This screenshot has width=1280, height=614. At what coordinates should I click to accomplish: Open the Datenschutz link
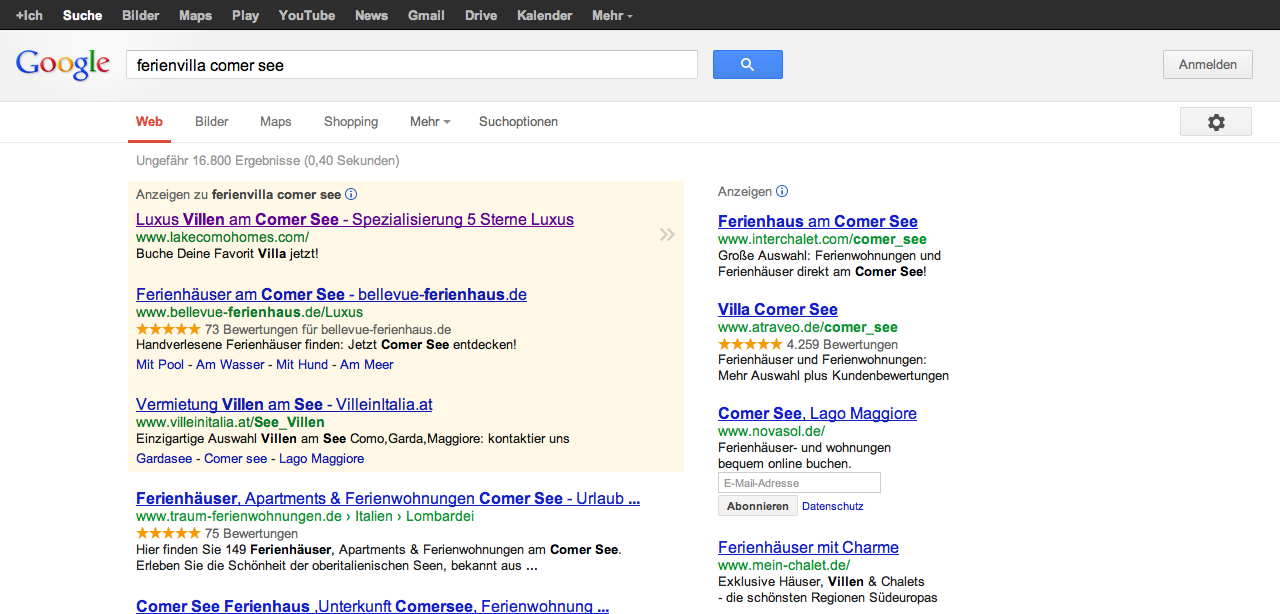832,507
